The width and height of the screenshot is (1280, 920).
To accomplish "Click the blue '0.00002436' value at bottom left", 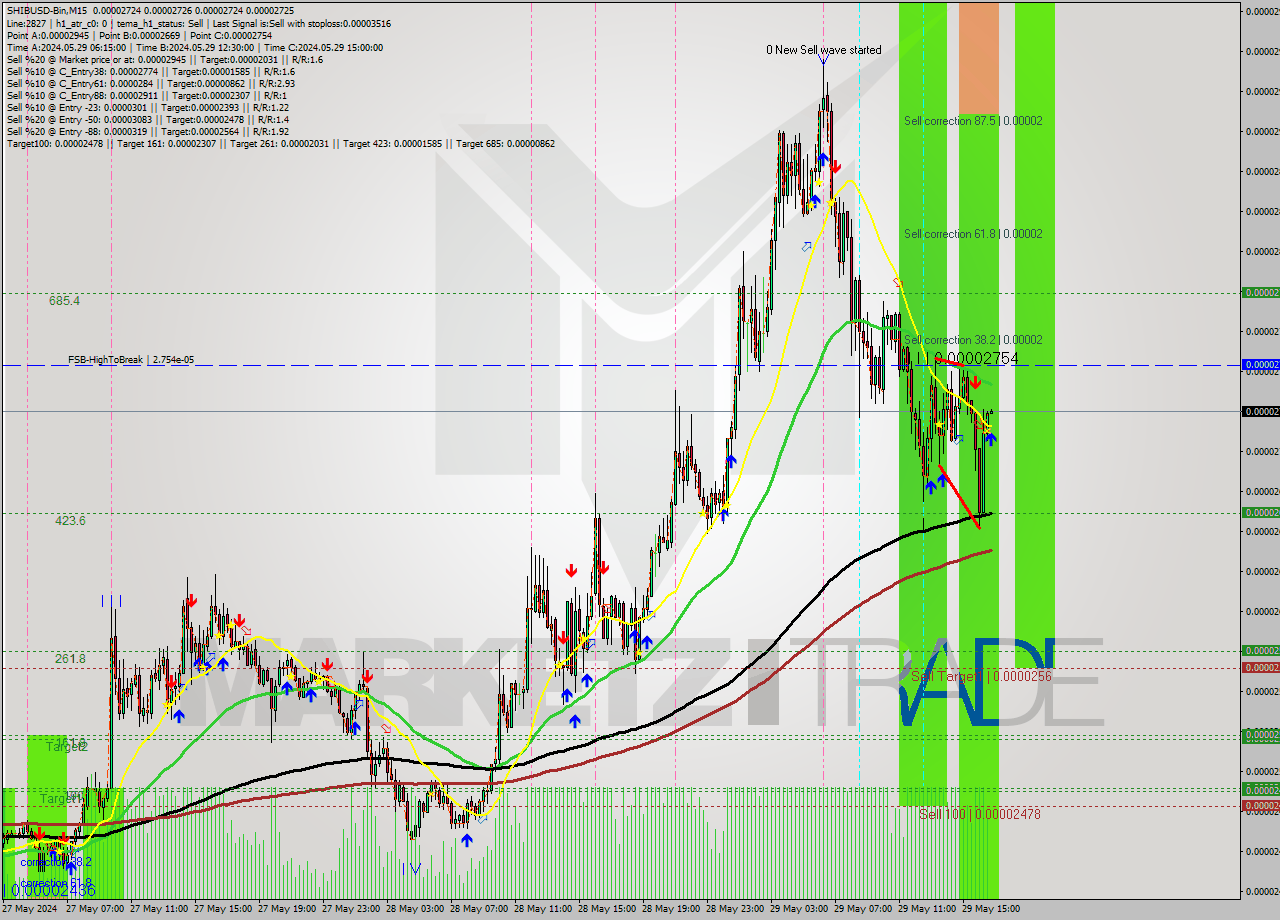I will point(53,890).
